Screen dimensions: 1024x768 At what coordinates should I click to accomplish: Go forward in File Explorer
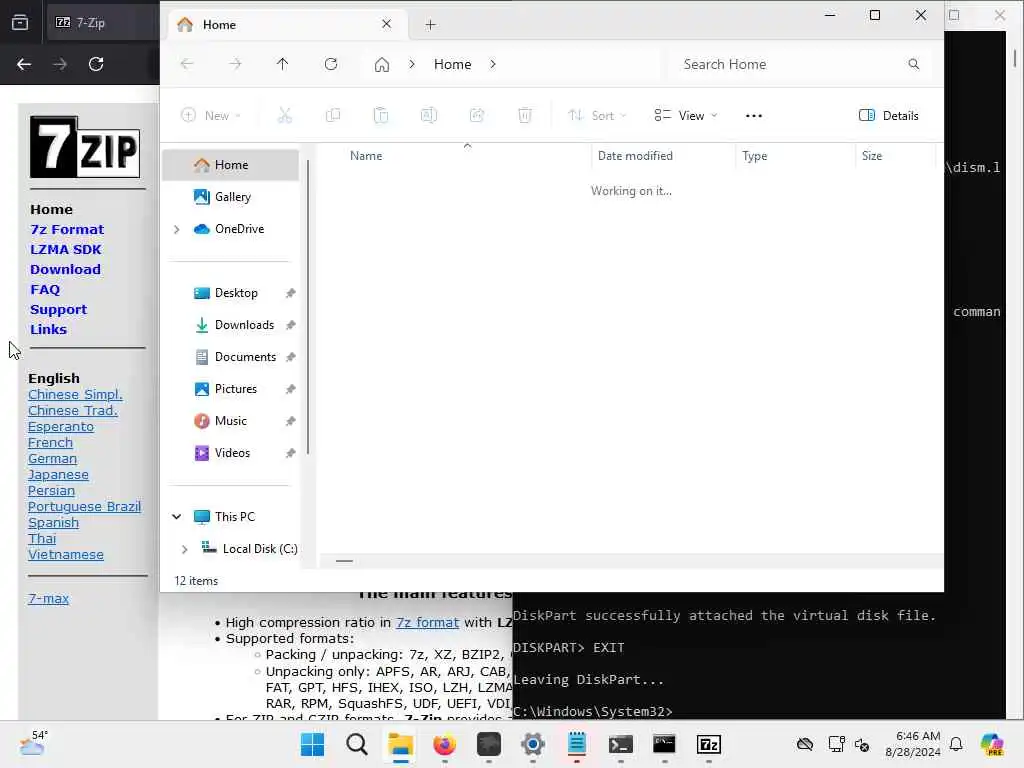pyautogui.click(x=235, y=64)
